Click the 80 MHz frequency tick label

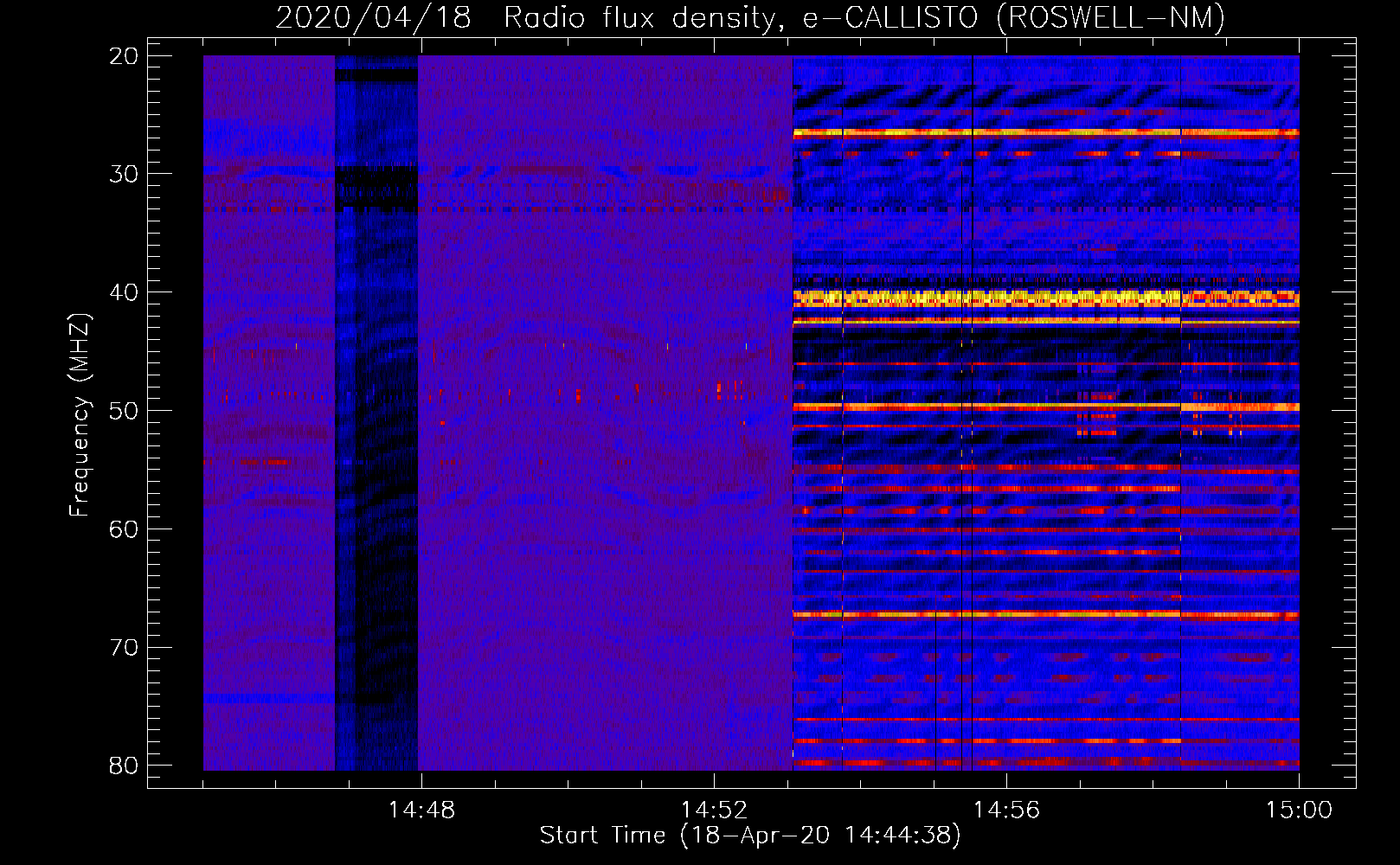[124, 766]
